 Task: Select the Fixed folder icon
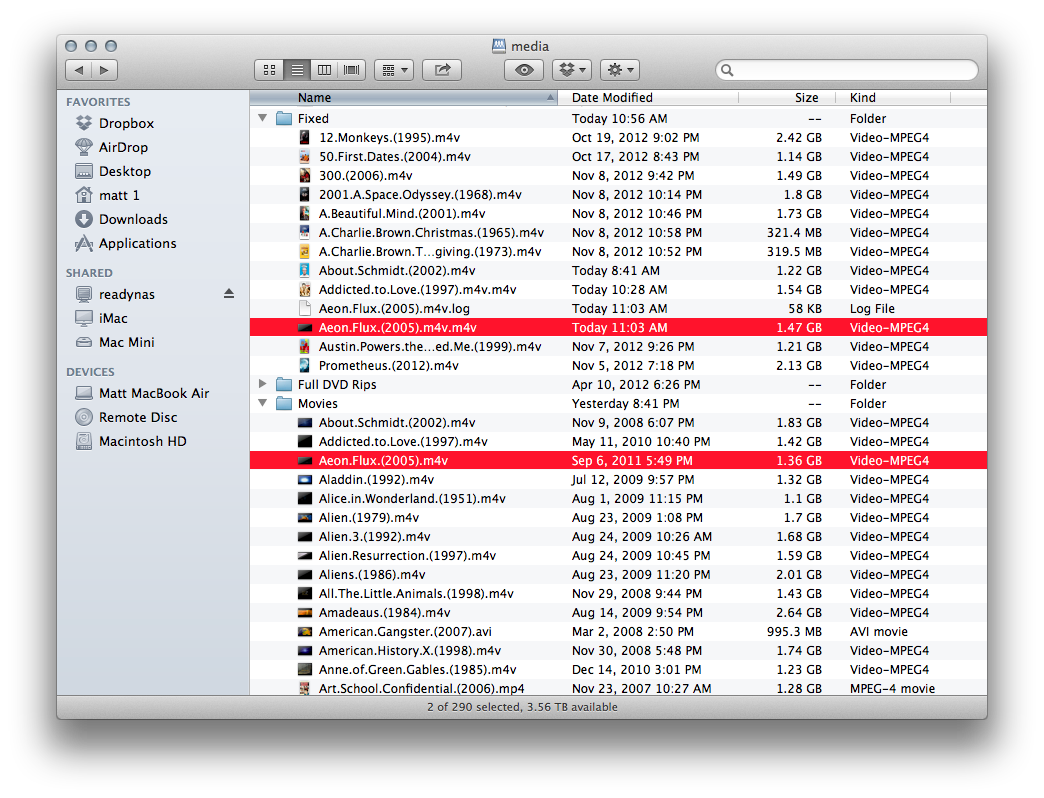click(284, 118)
